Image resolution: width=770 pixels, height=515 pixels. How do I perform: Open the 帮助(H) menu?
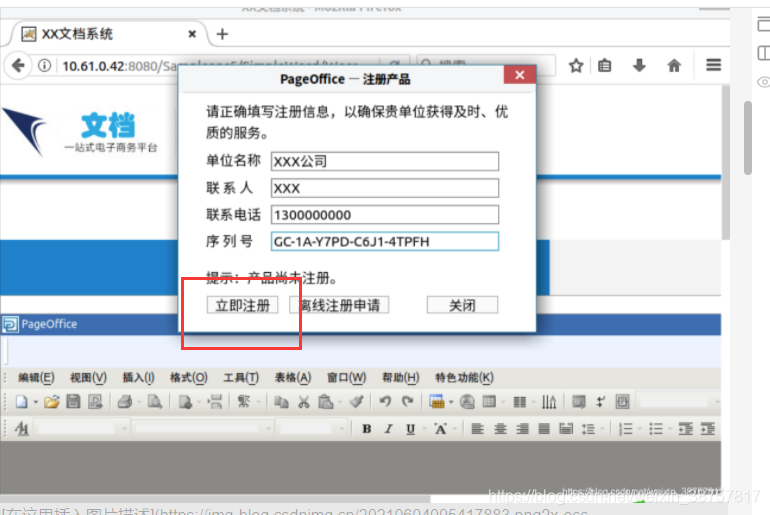400,378
